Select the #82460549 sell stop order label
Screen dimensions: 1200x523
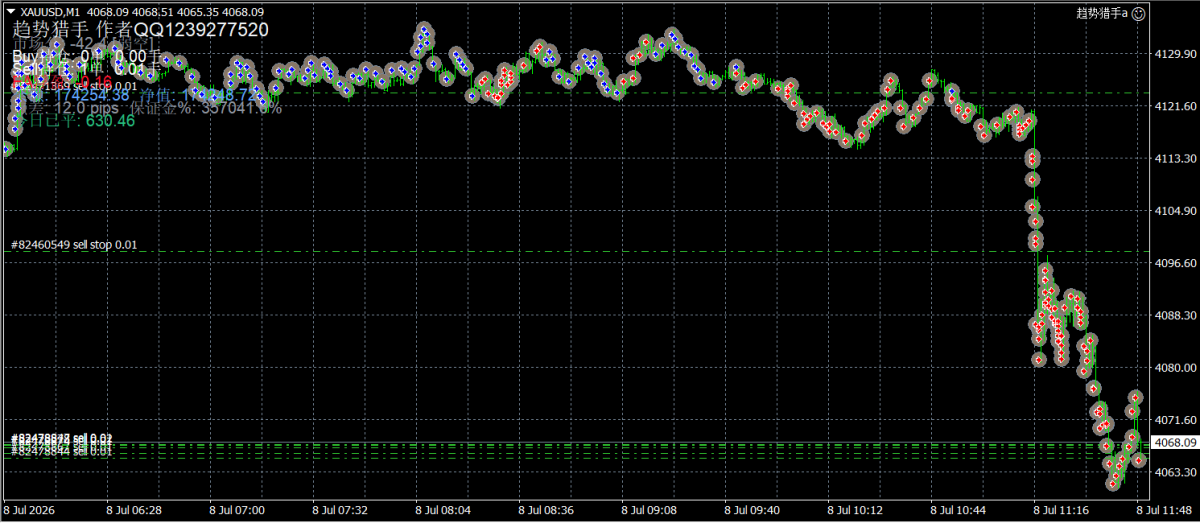point(73,244)
